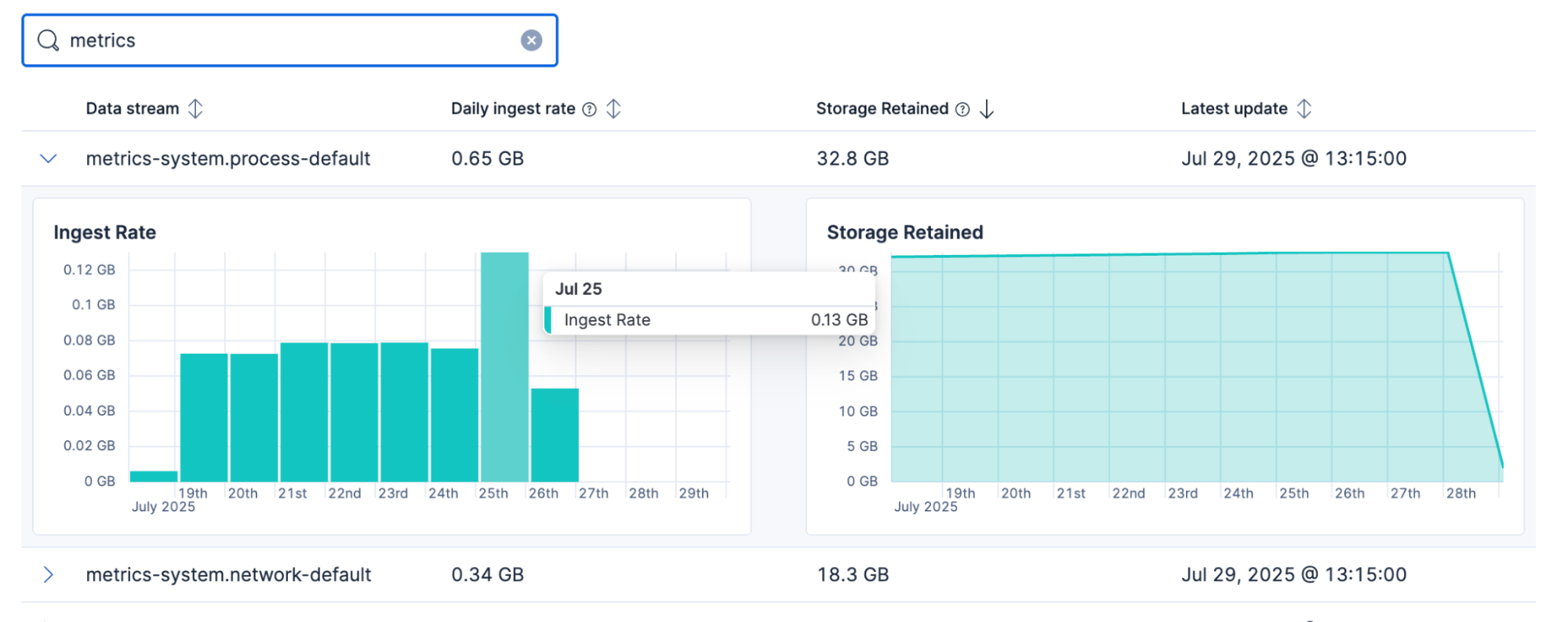Toggle Storage Retained descending sort arrow
Viewport: 1568px width, 622px height.
(x=987, y=109)
